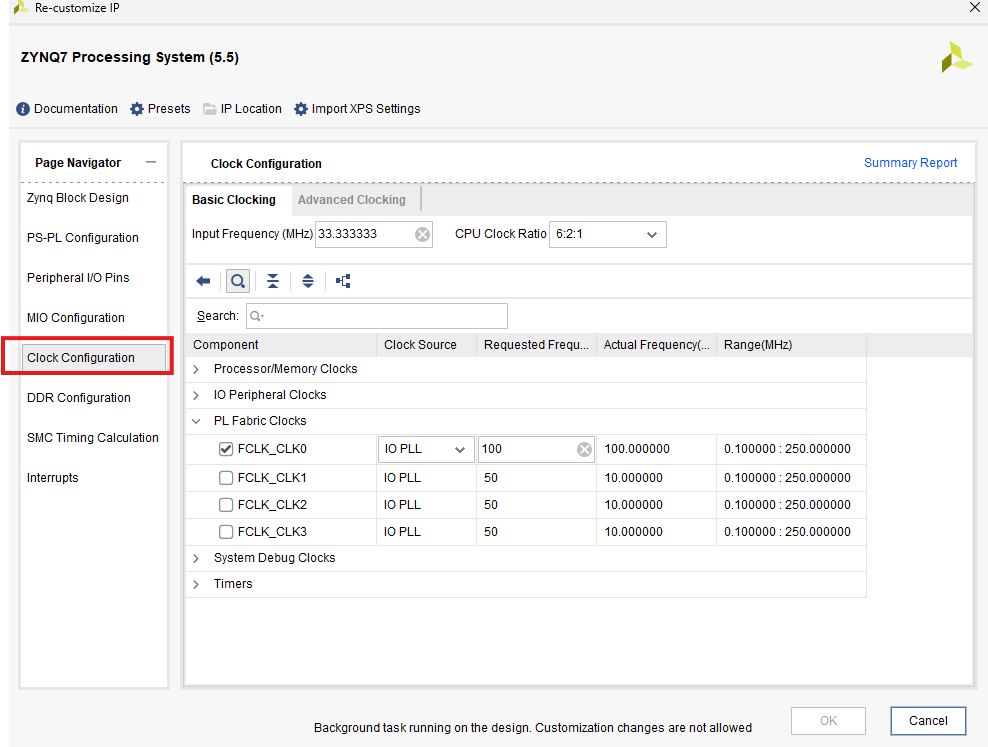
Task: Enable the FCLK_CLK1 checkbox
Action: pos(226,478)
